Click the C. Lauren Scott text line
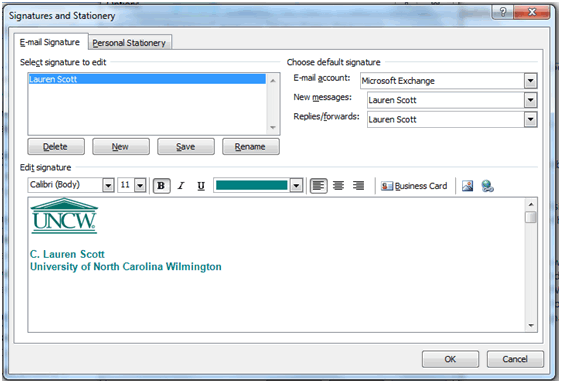 click(67, 254)
